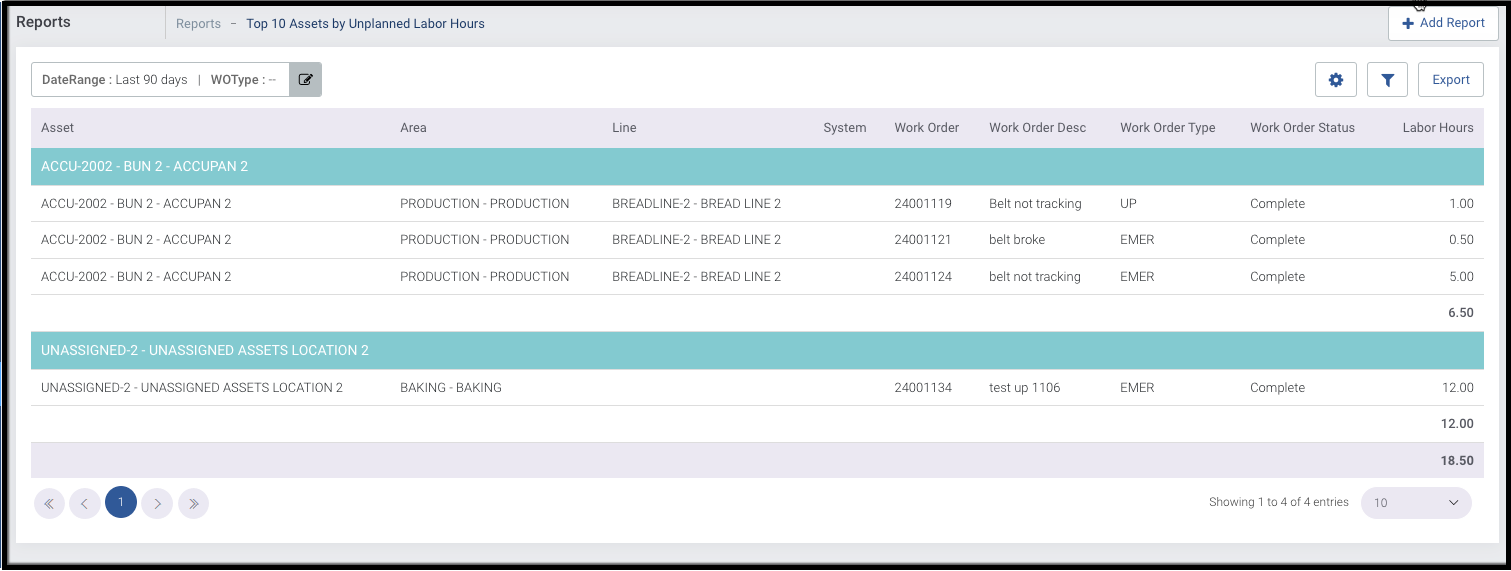Sort by the Work Order column header
The width and height of the screenshot is (1511, 571).
coord(926,128)
